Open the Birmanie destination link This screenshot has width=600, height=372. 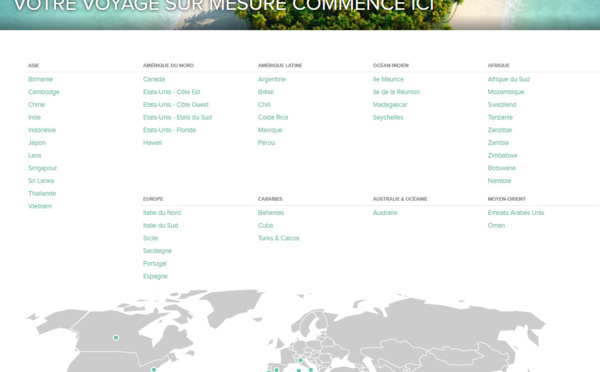(41, 79)
